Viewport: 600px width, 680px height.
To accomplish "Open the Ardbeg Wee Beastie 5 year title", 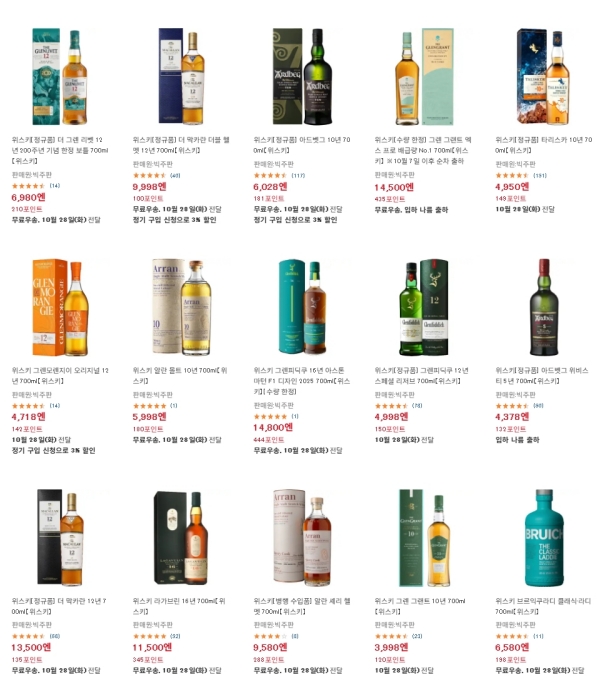I will coord(542,376).
